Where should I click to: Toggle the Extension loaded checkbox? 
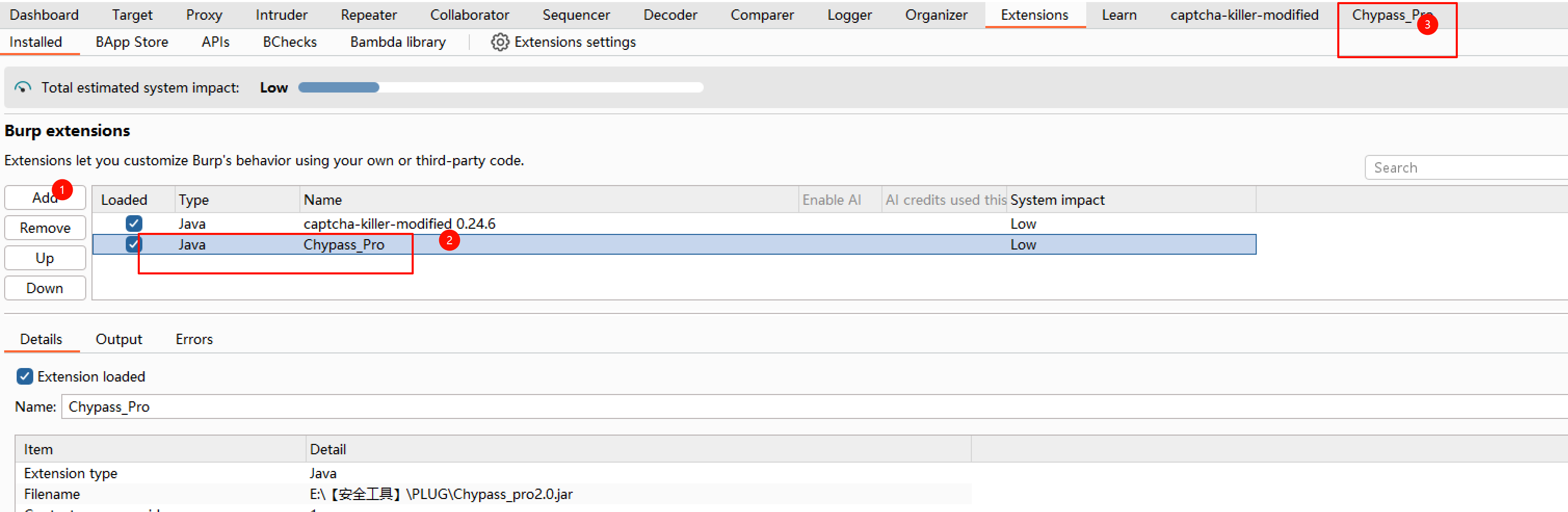(24, 376)
